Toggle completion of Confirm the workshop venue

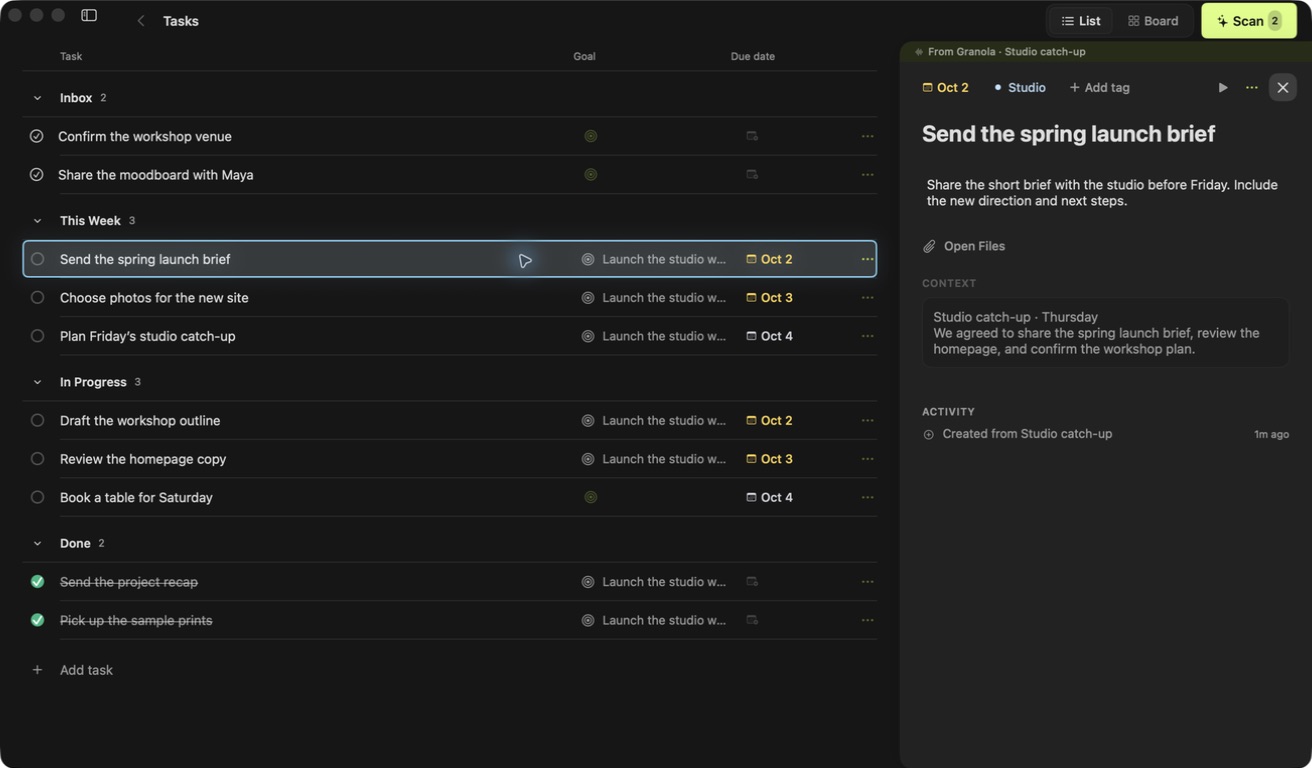tap(37, 136)
